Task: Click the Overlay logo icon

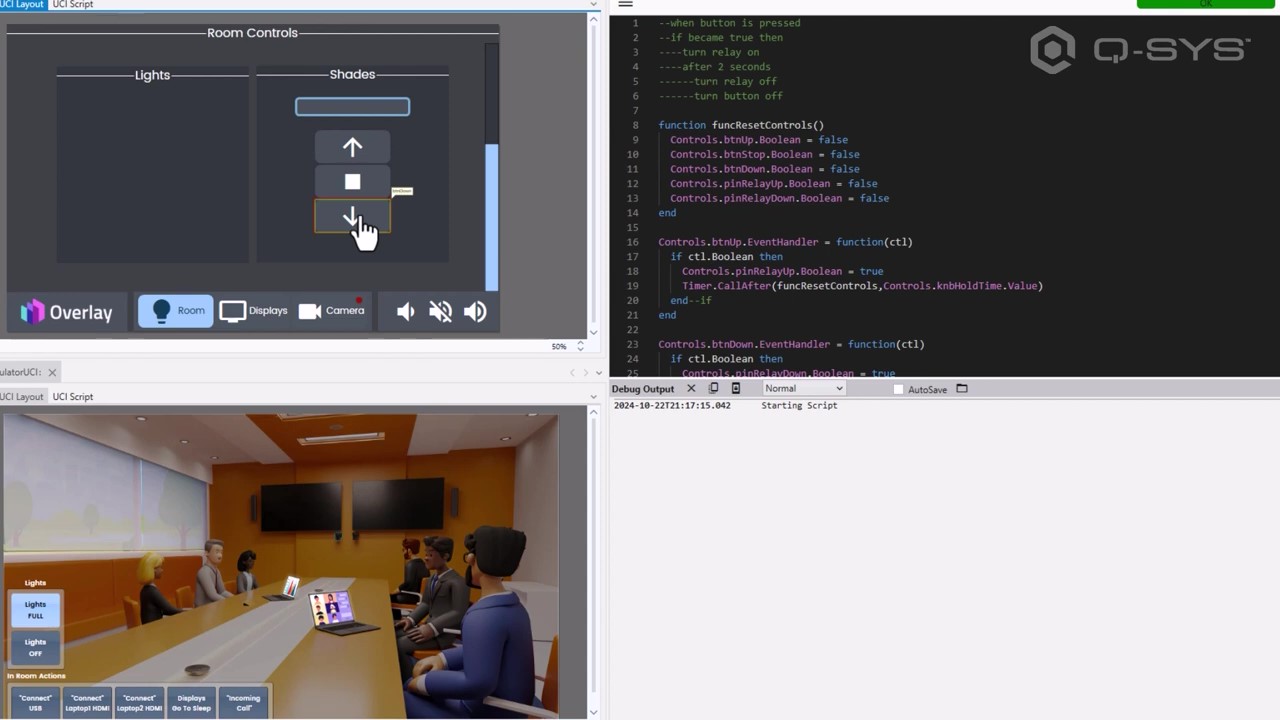Action: tap(31, 311)
